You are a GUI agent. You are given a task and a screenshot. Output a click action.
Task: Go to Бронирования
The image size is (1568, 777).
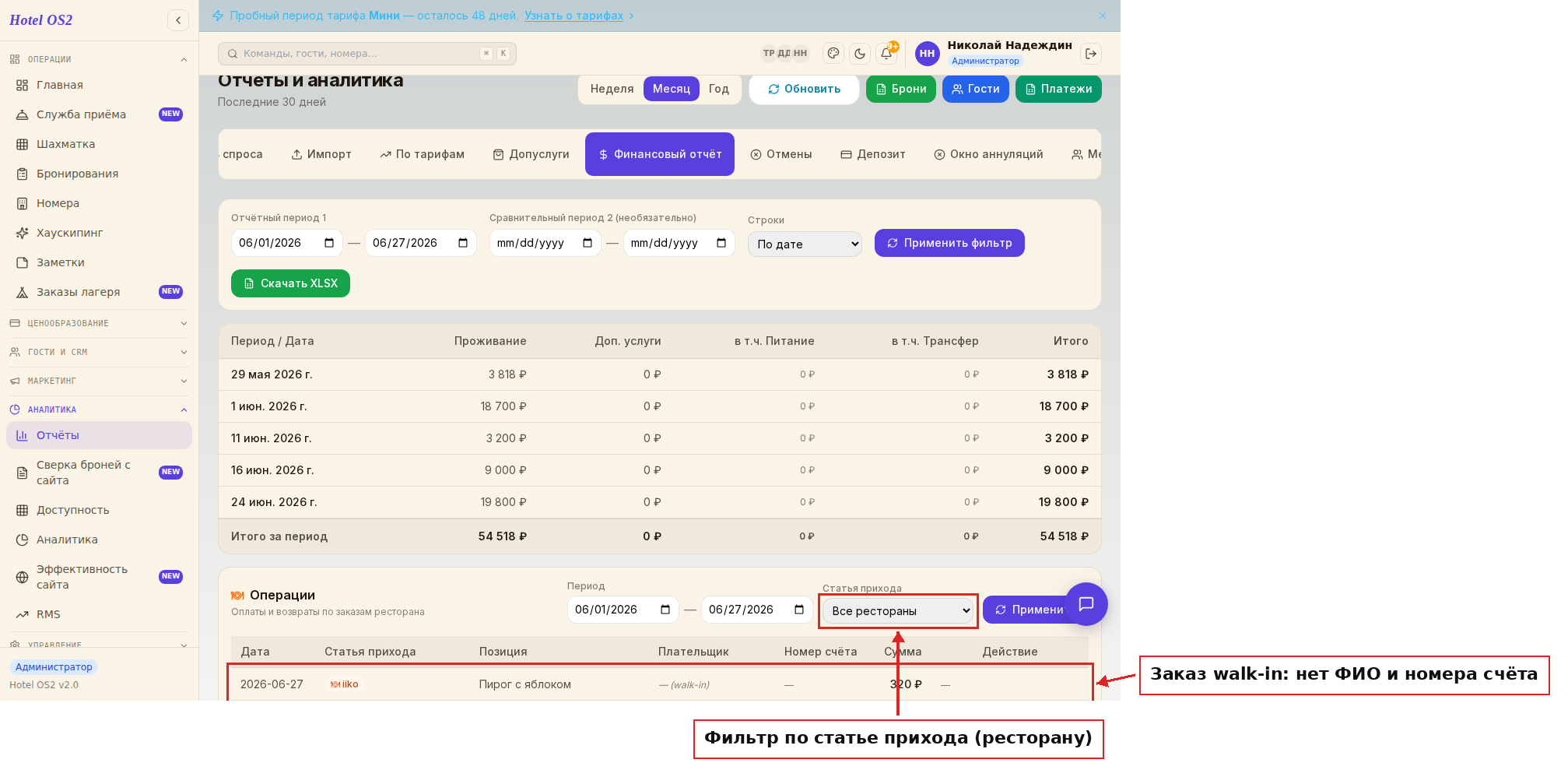click(x=99, y=174)
